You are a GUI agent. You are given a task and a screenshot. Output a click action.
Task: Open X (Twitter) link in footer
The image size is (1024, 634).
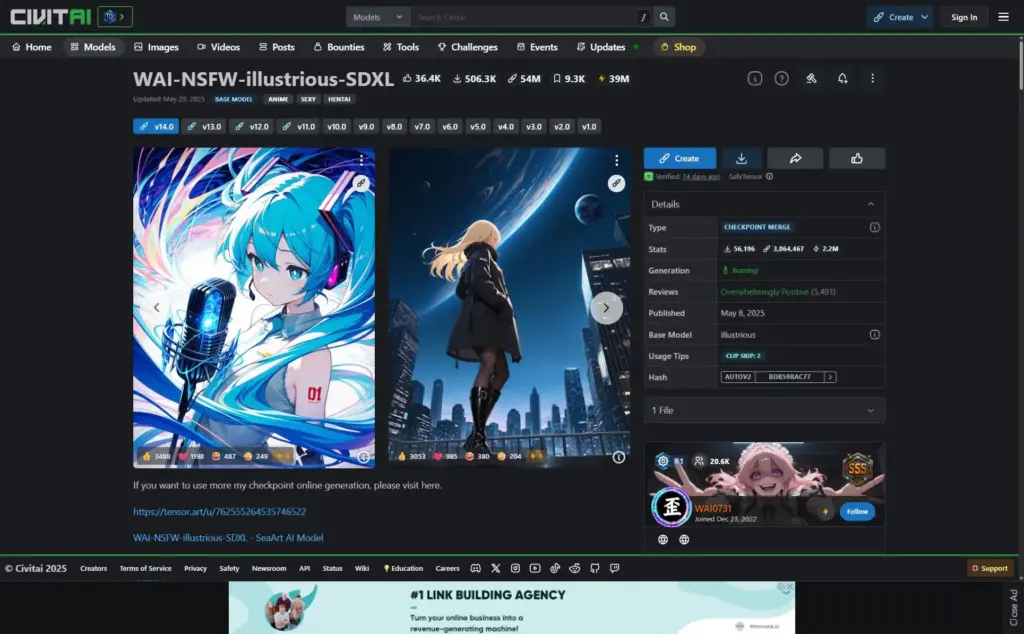pos(496,568)
